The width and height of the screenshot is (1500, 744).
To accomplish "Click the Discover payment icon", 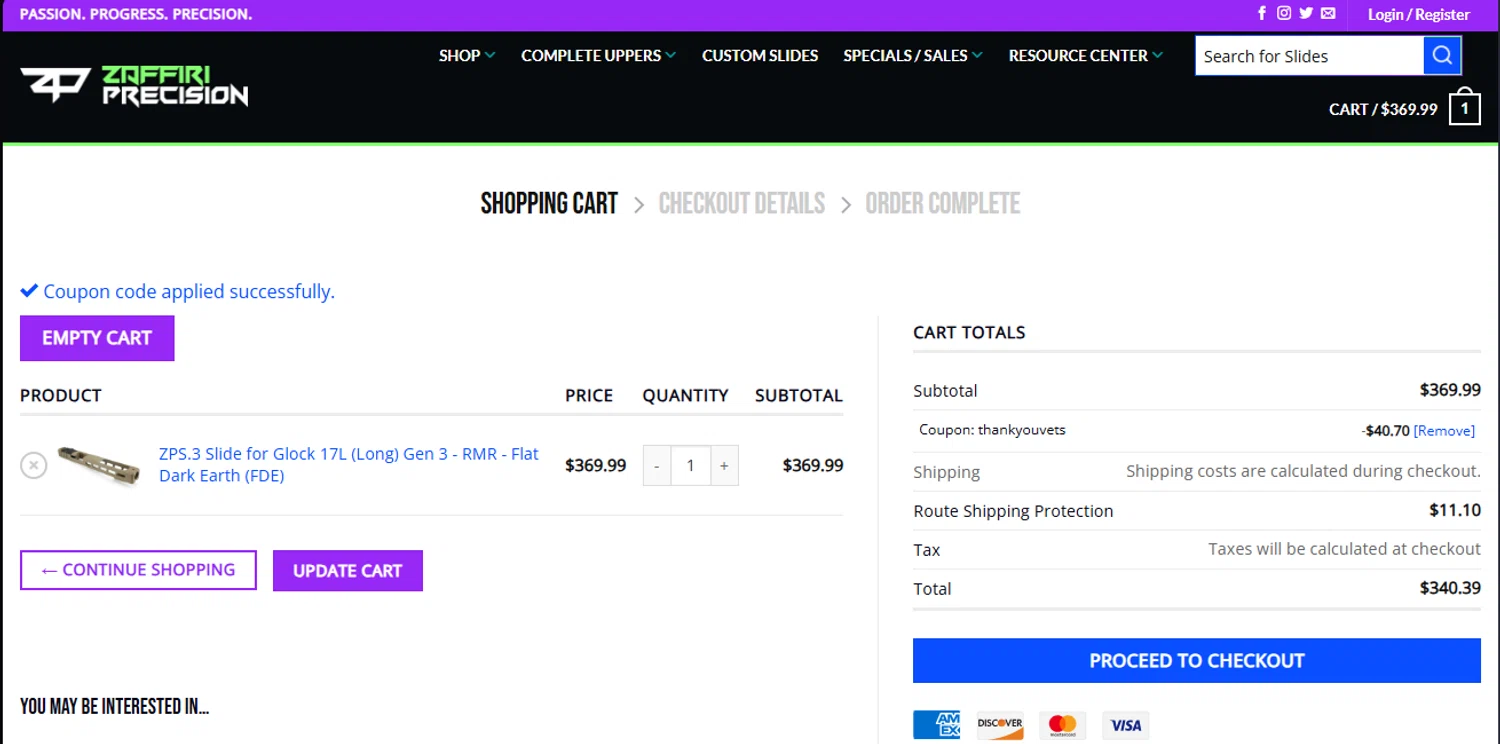I will tap(1000, 725).
